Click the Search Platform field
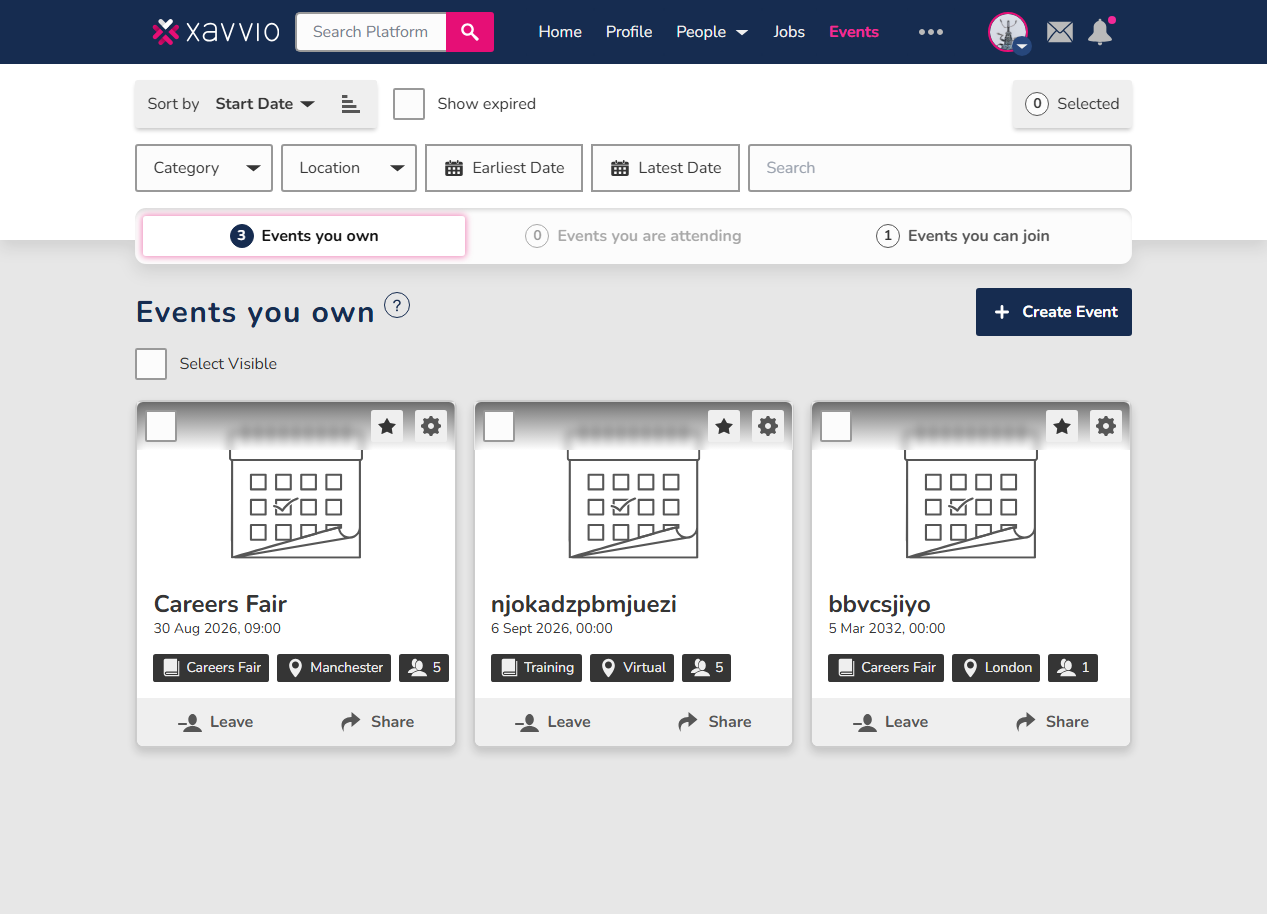 pos(371,32)
